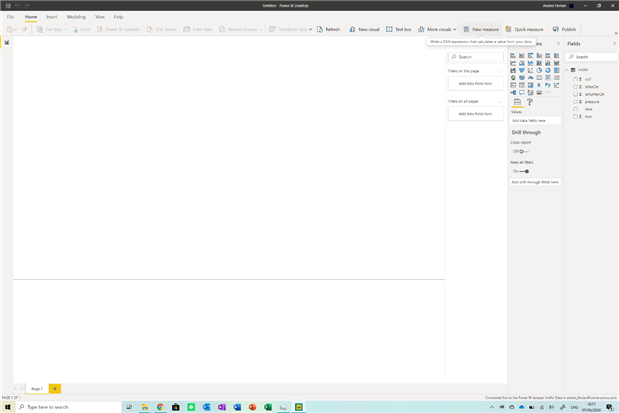Click the New measure button
Image resolution: width=619 pixels, height=413 pixels.
point(481,29)
